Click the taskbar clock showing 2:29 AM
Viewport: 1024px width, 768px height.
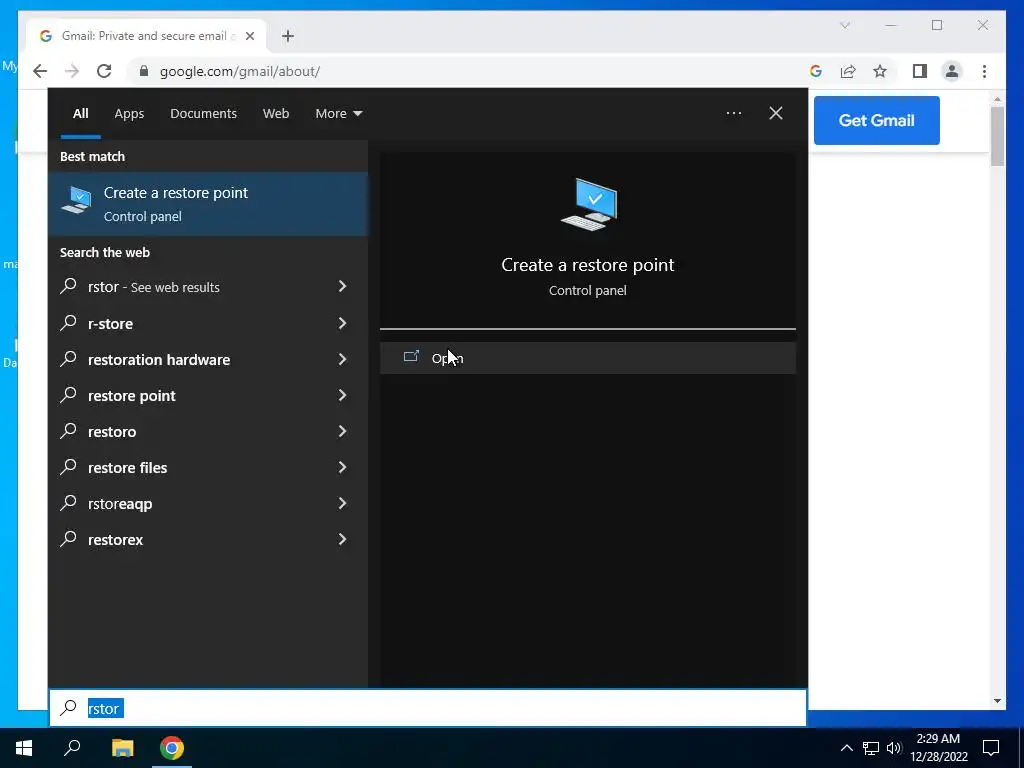[938, 748]
